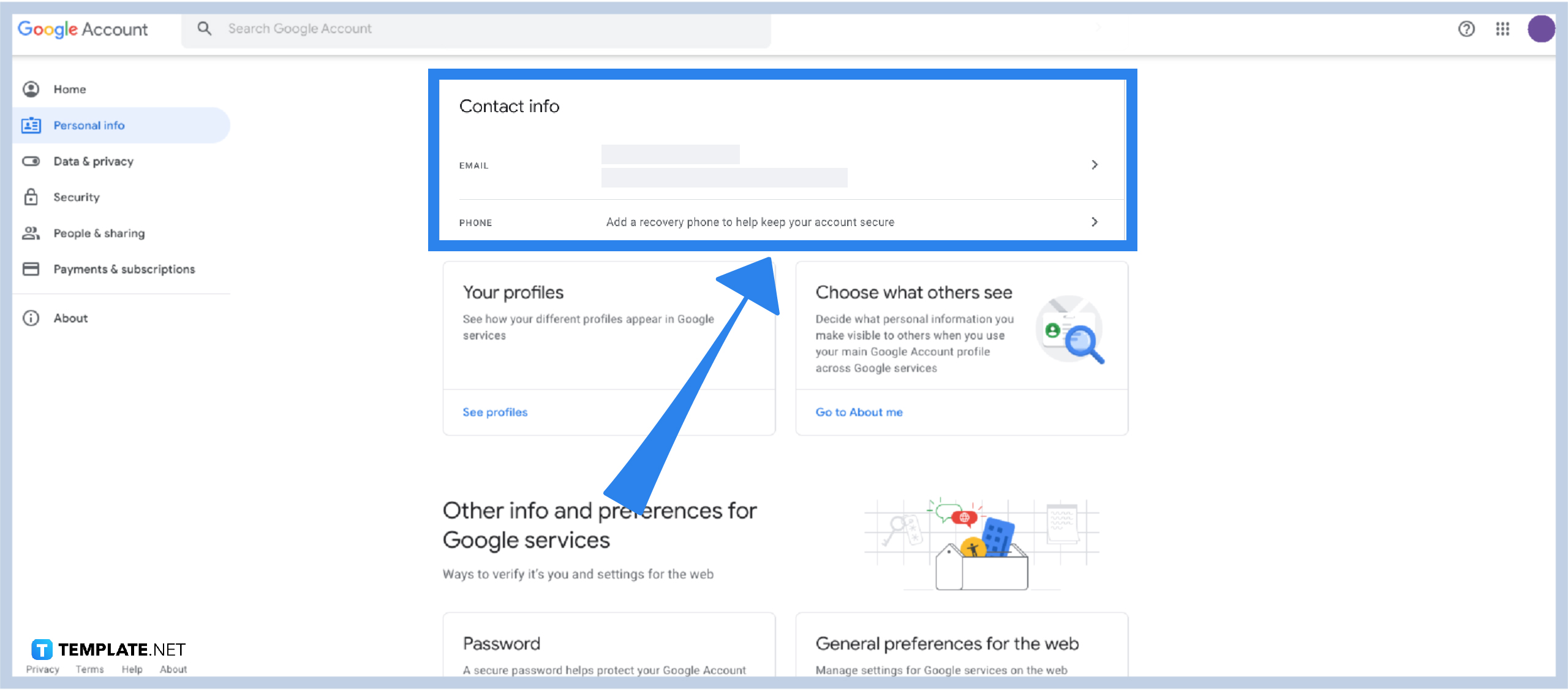The image size is (1568, 690).
Task: Click the See profiles link
Action: 494,411
